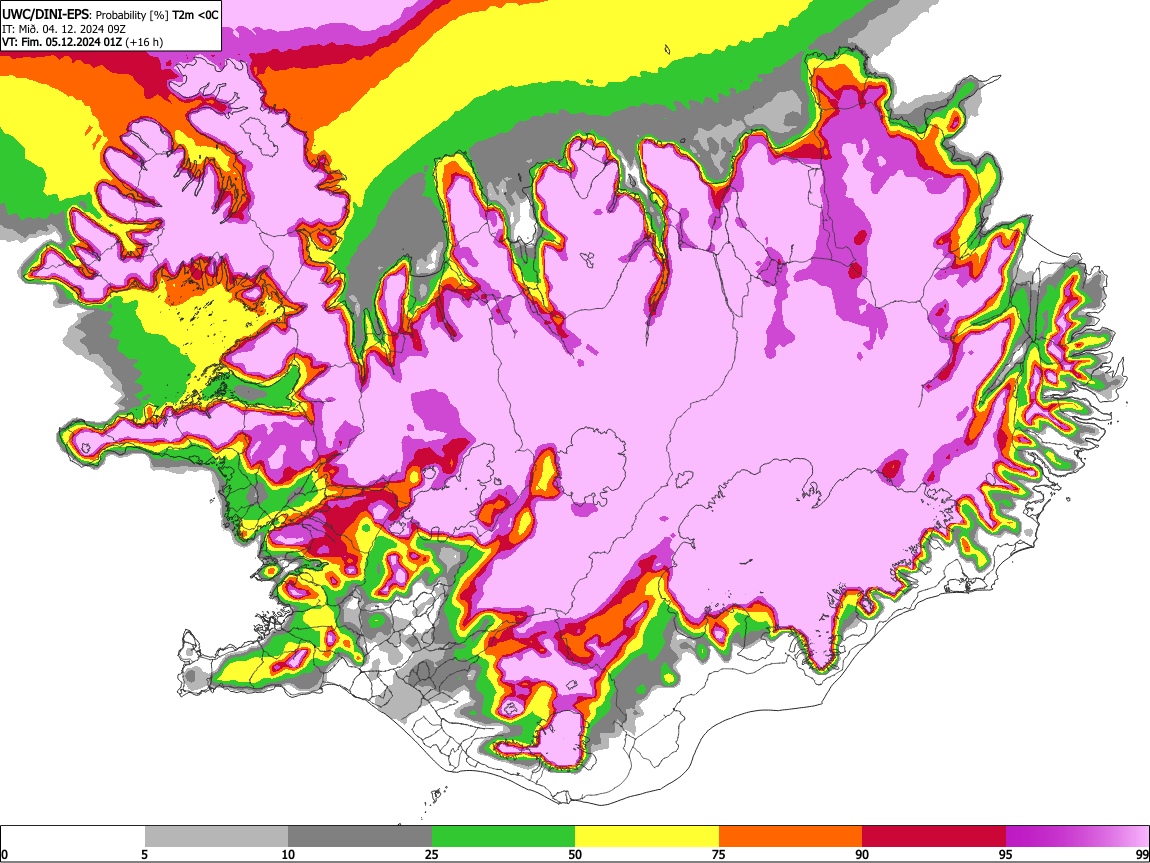Click the legend tick label '25'
This screenshot has height=863, width=1150.
pyautogui.click(x=432, y=855)
